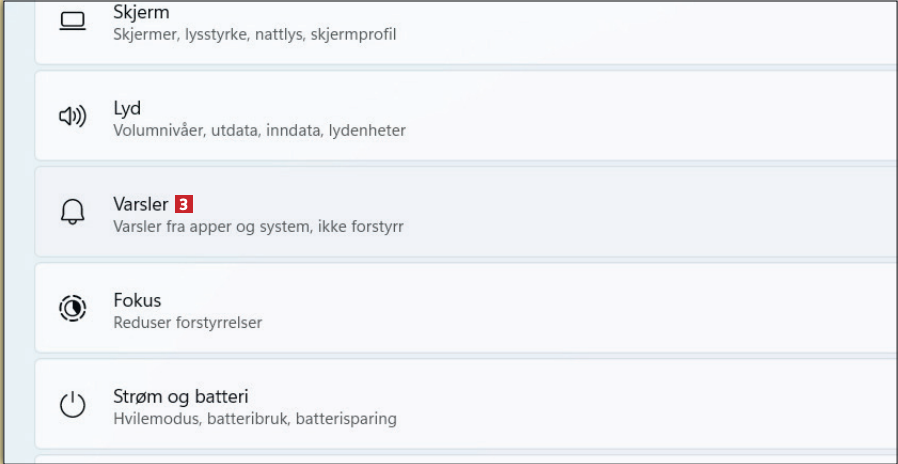Click the bell icon for Varsler

73,212
